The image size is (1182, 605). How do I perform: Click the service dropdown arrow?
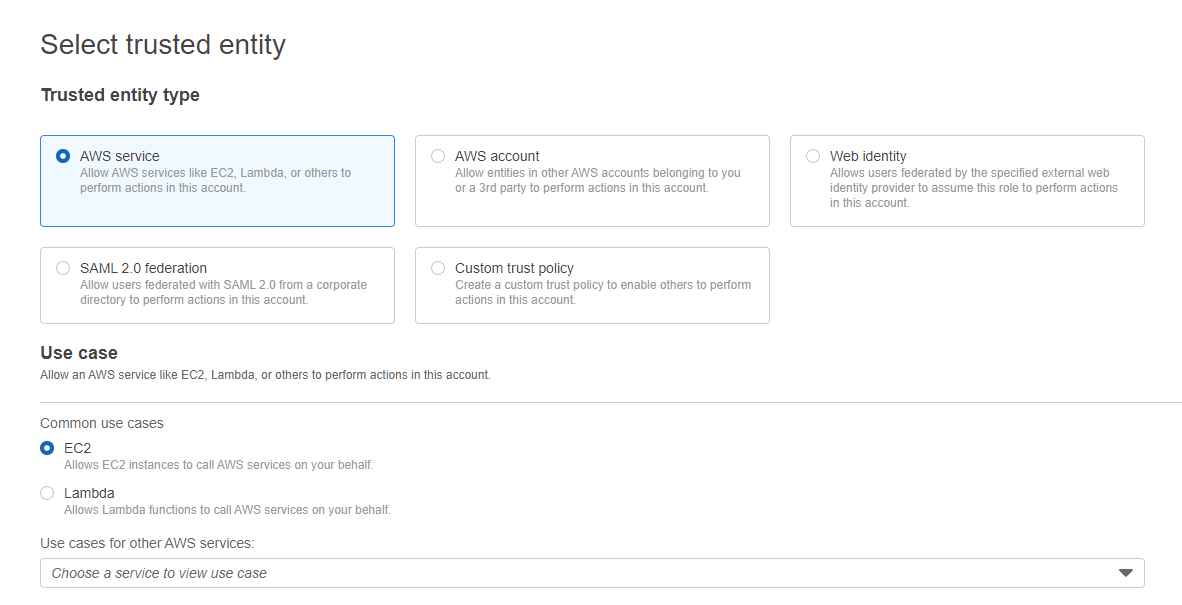(x=1125, y=573)
